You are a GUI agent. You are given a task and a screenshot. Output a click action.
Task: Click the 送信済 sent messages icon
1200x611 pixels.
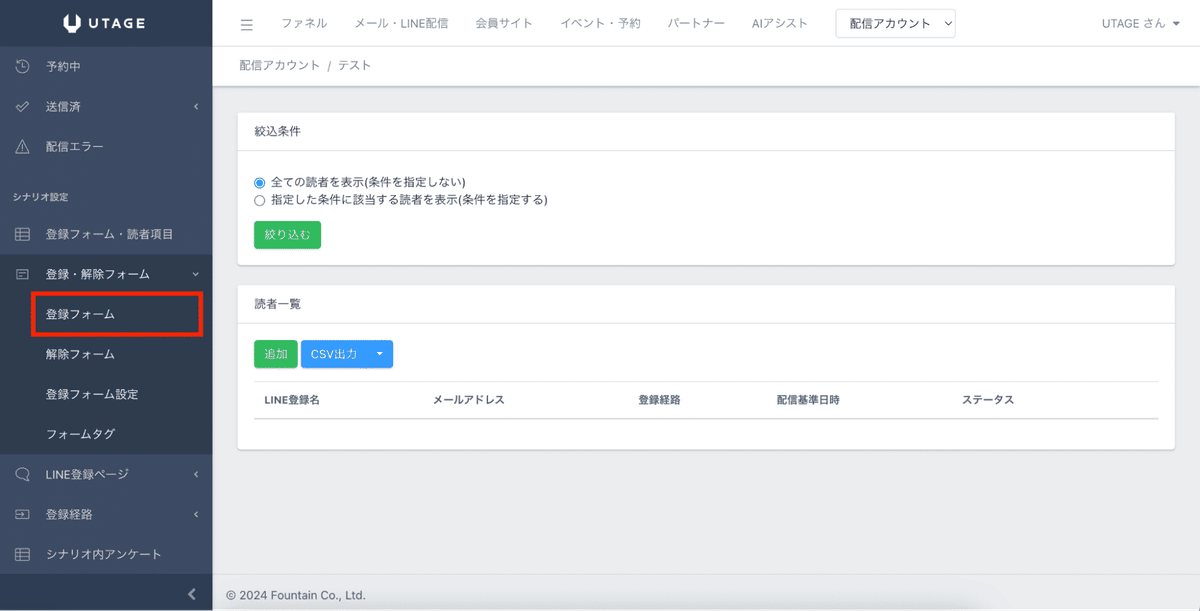tap(22, 106)
